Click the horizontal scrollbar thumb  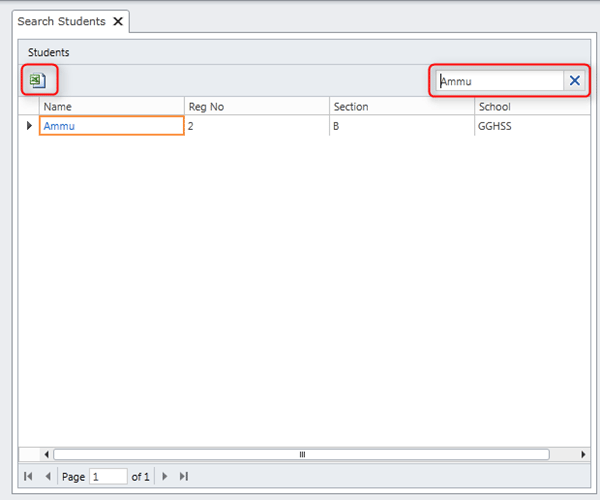tap(302, 454)
